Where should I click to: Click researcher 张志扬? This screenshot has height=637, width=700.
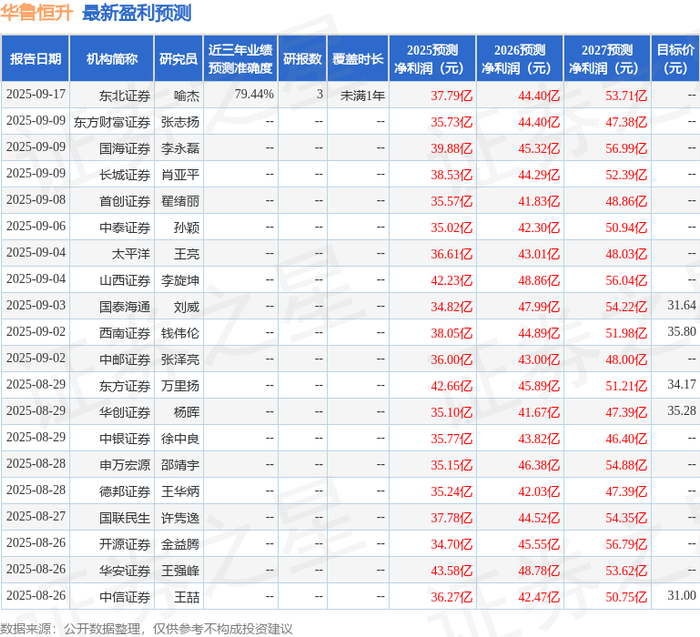click(180, 122)
